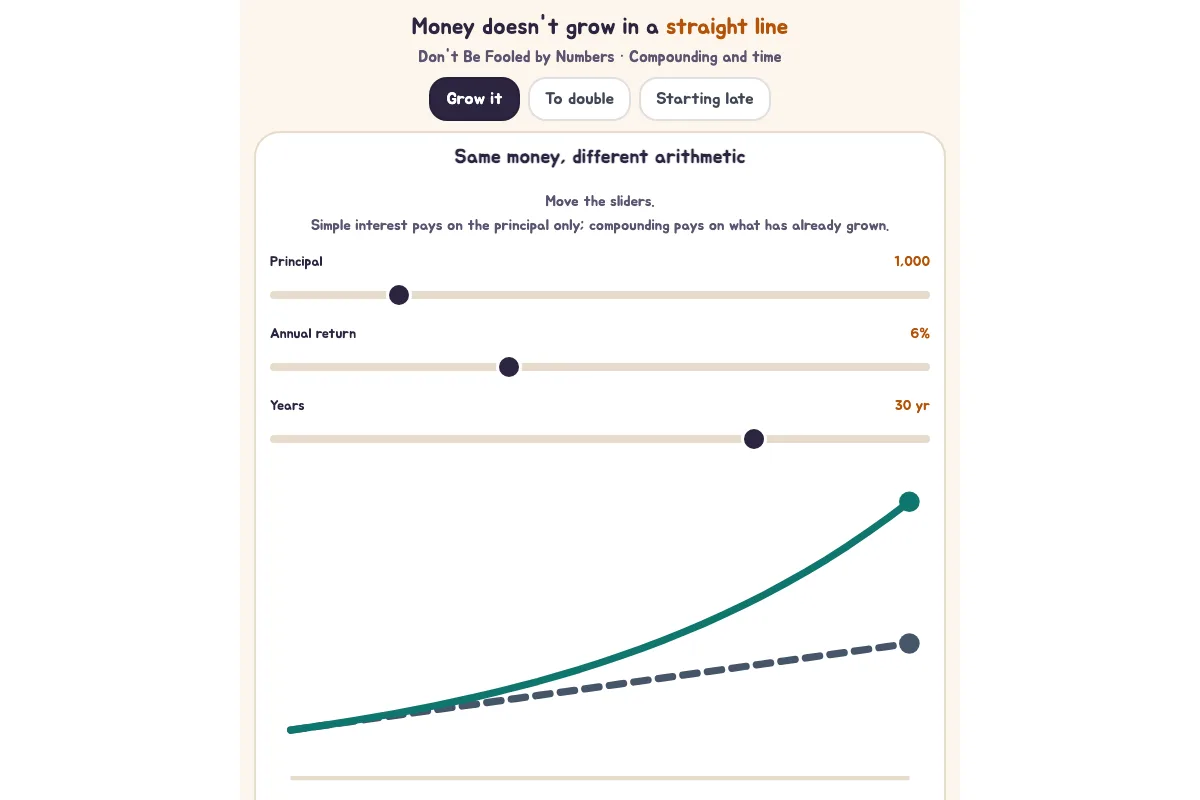Image resolution: width=1200 pixels, height=800 pixels.
Task: Click the 30 yr years value
Action: [x=912, y=405]
